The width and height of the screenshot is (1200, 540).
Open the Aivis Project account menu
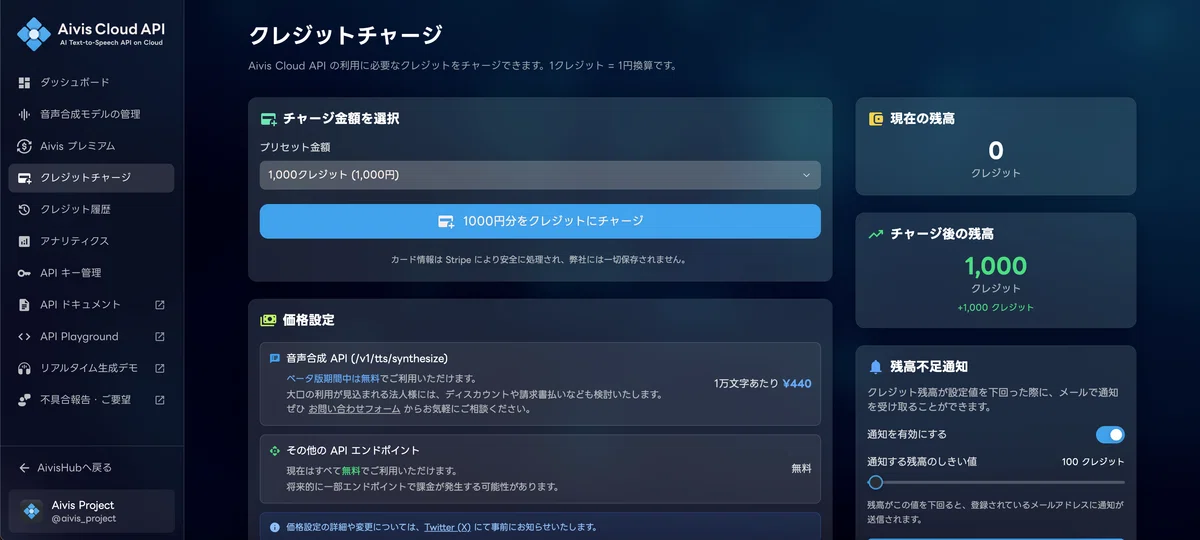[92, 511]
